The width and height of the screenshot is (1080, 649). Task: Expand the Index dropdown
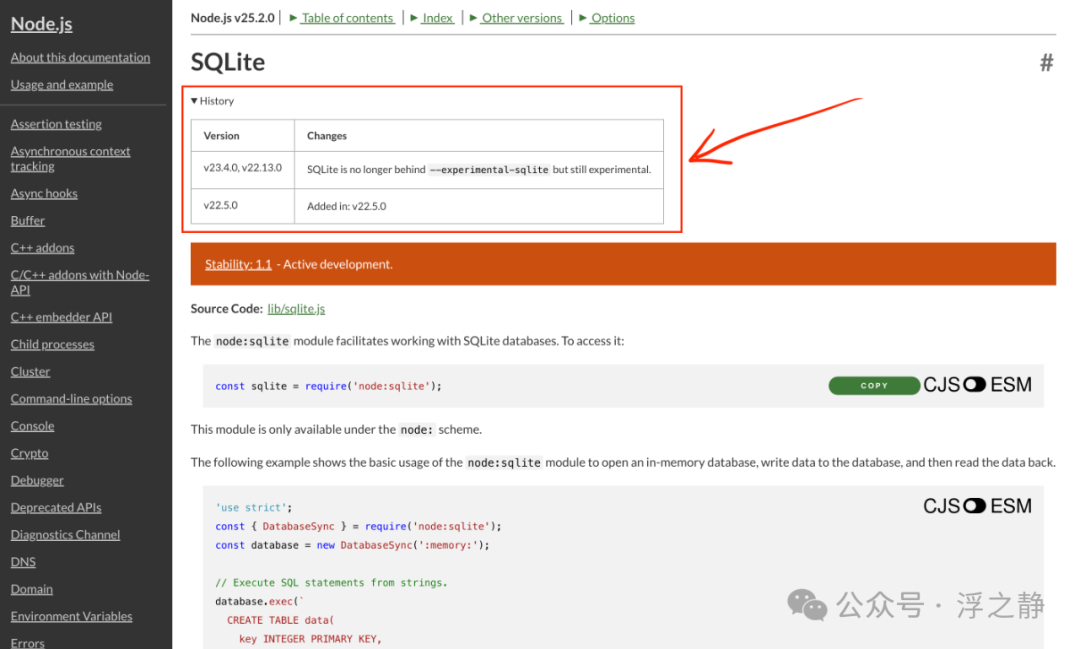click(x=432, y=18)
